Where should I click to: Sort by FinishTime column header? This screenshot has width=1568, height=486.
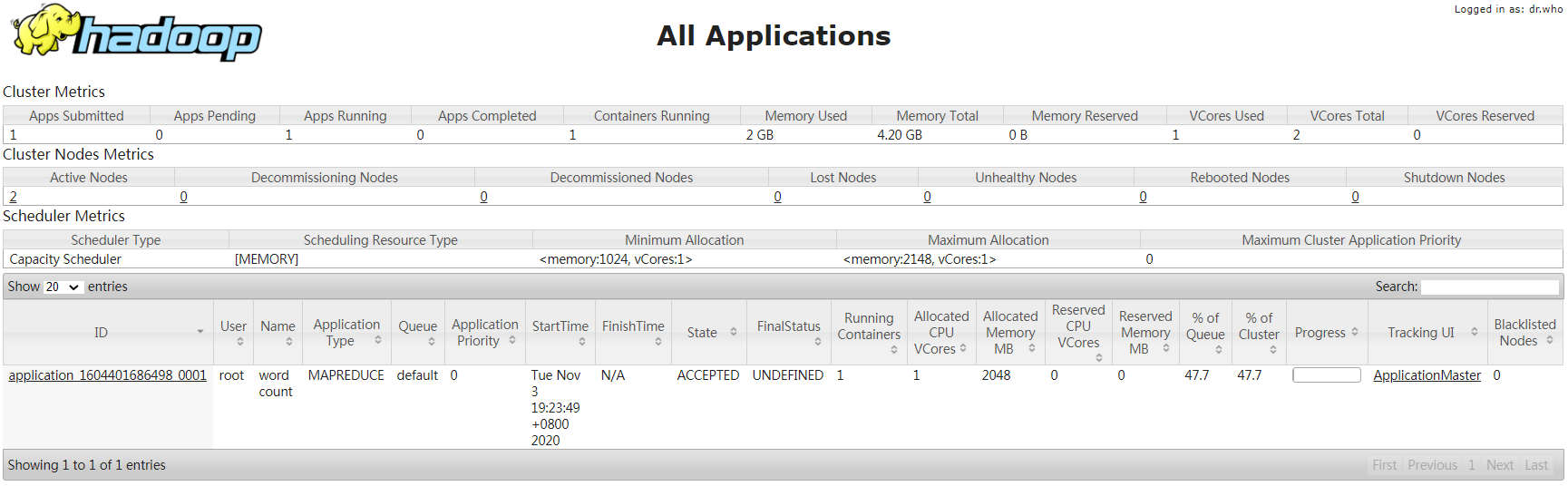coord(633,333)
